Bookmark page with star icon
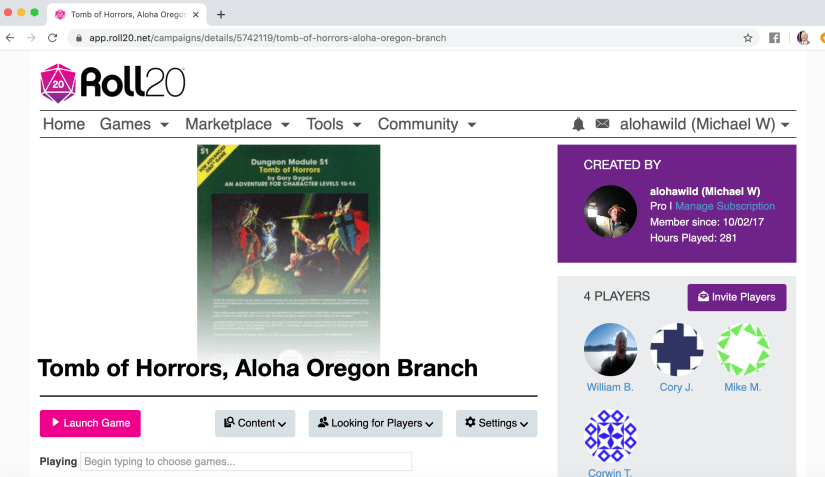 click(x=747, y=38)
